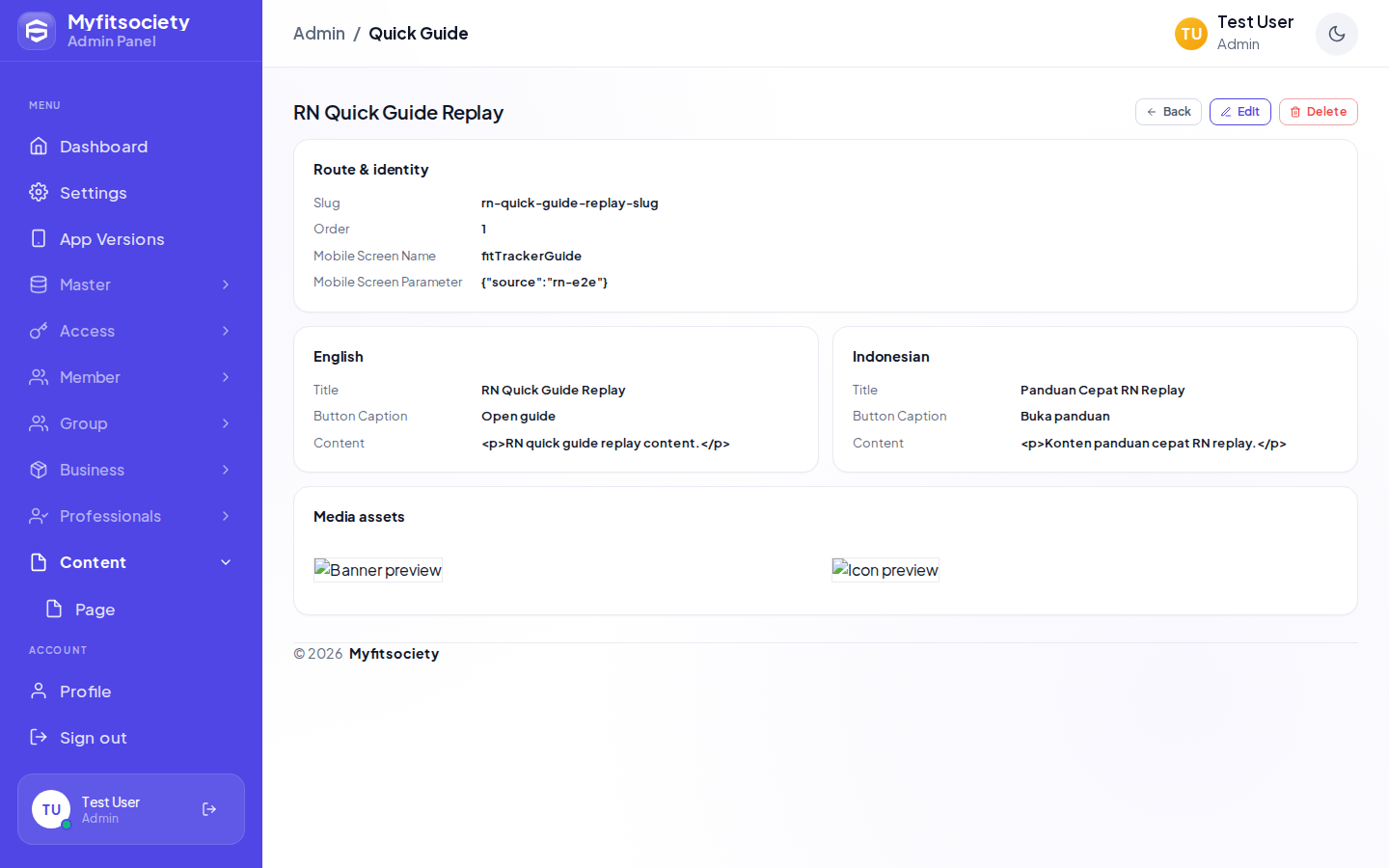Click the logout icon in user card
1389x868 pixels.
pos(209,809)
